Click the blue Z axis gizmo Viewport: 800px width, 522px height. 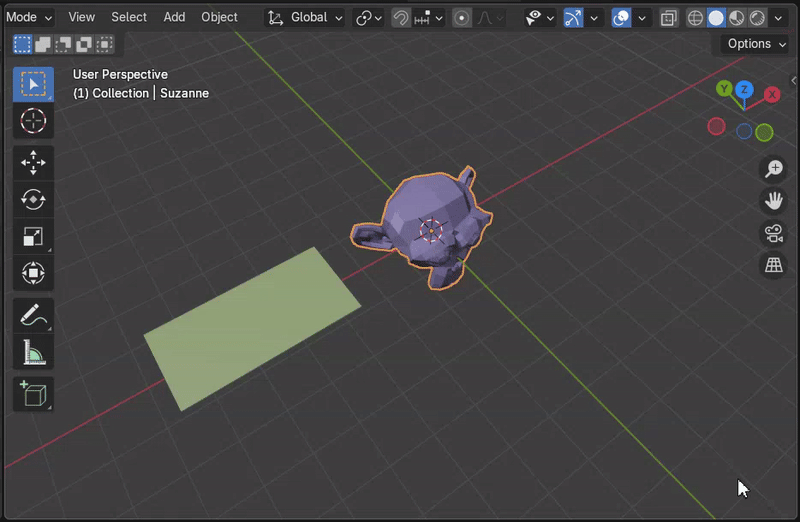click(x=744, y=89)
